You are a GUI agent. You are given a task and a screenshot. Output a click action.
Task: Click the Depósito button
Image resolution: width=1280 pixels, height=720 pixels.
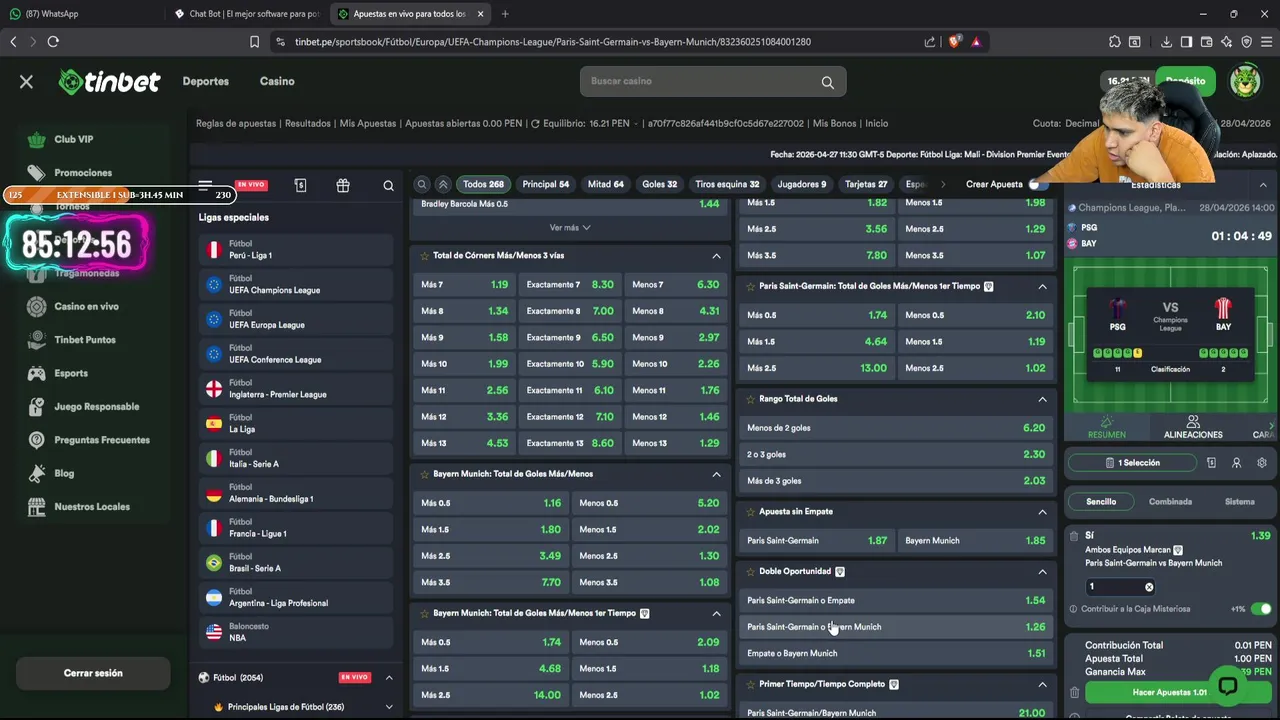click(1185, 81)
